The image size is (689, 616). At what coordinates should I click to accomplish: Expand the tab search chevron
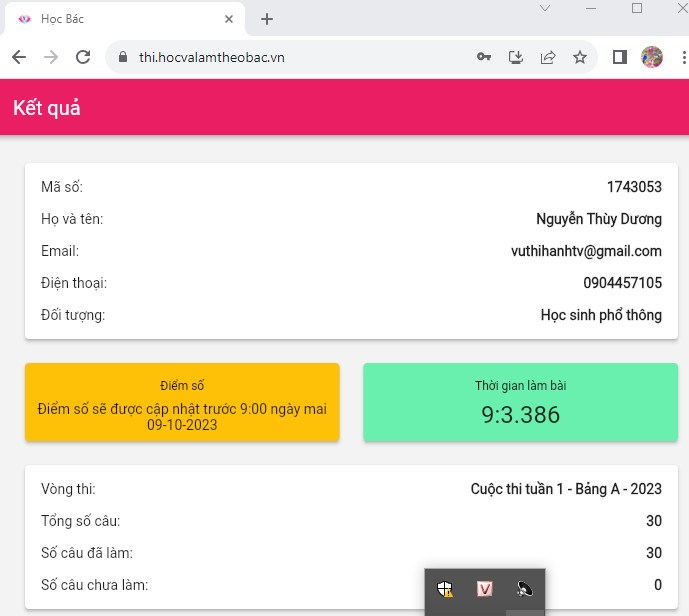[x=545, y=9]
